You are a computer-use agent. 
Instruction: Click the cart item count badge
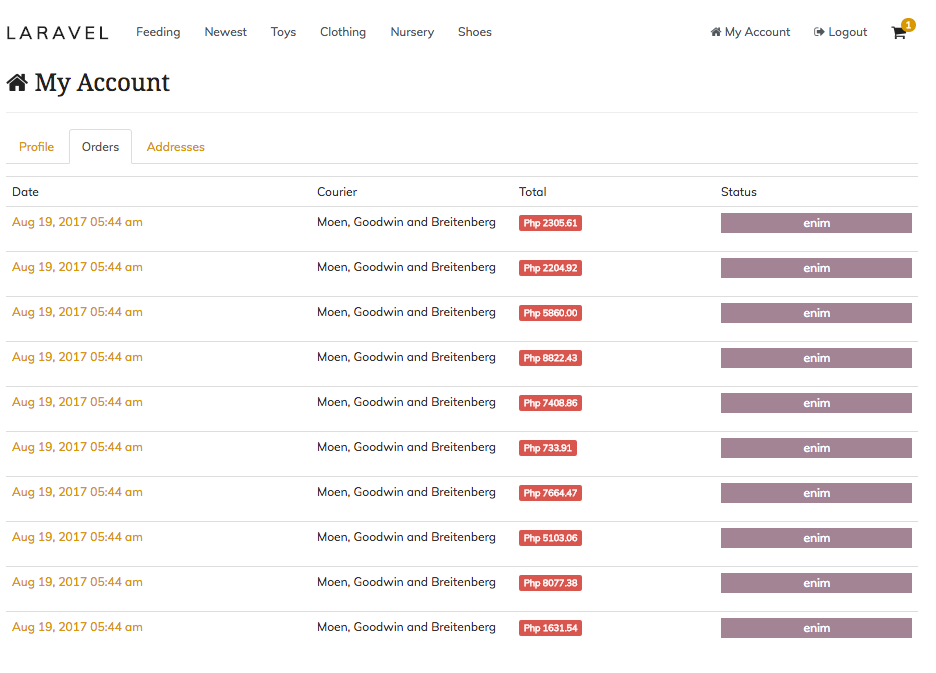click(908, 24)
